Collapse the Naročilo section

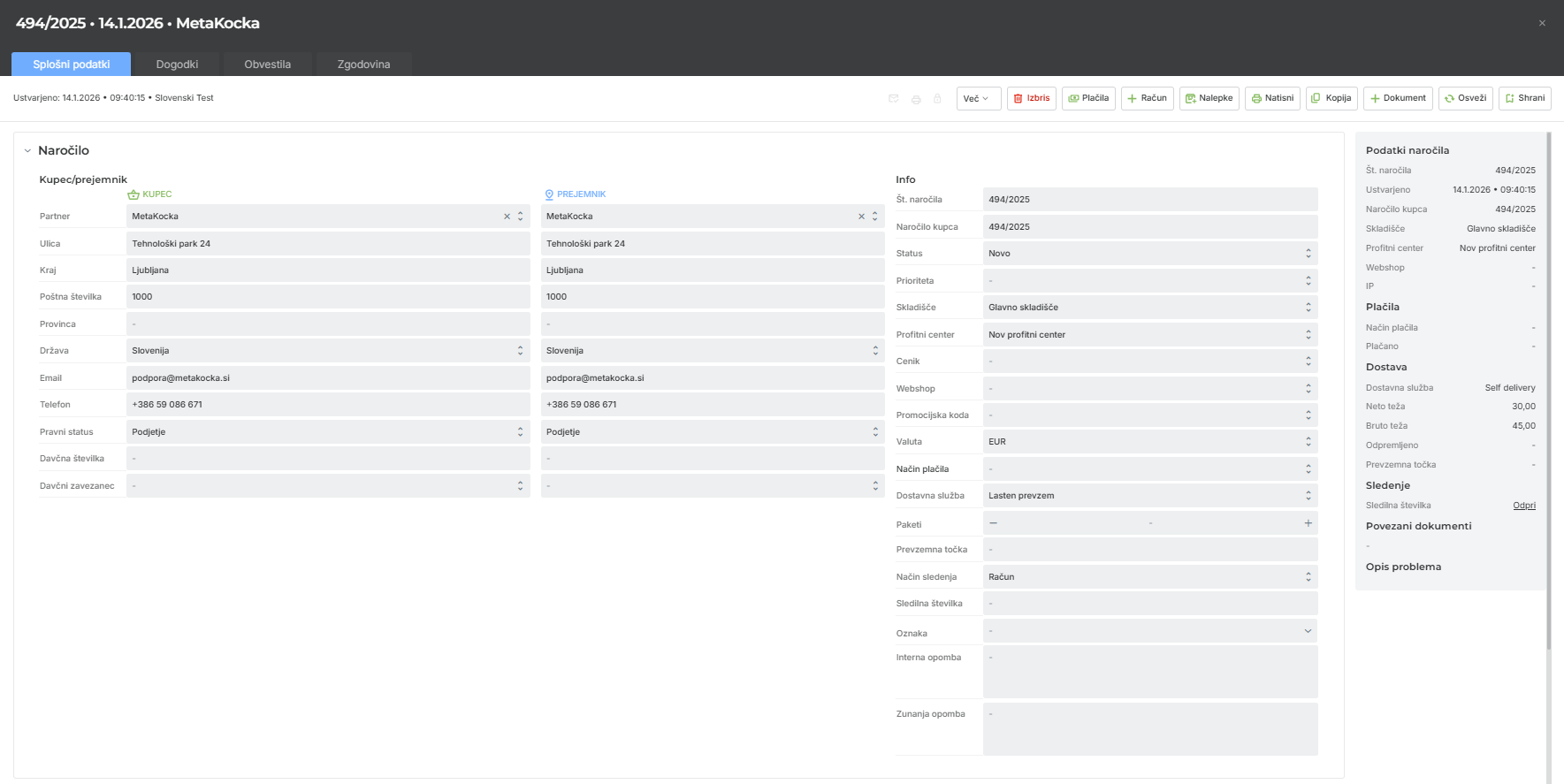tap(27, 151)
